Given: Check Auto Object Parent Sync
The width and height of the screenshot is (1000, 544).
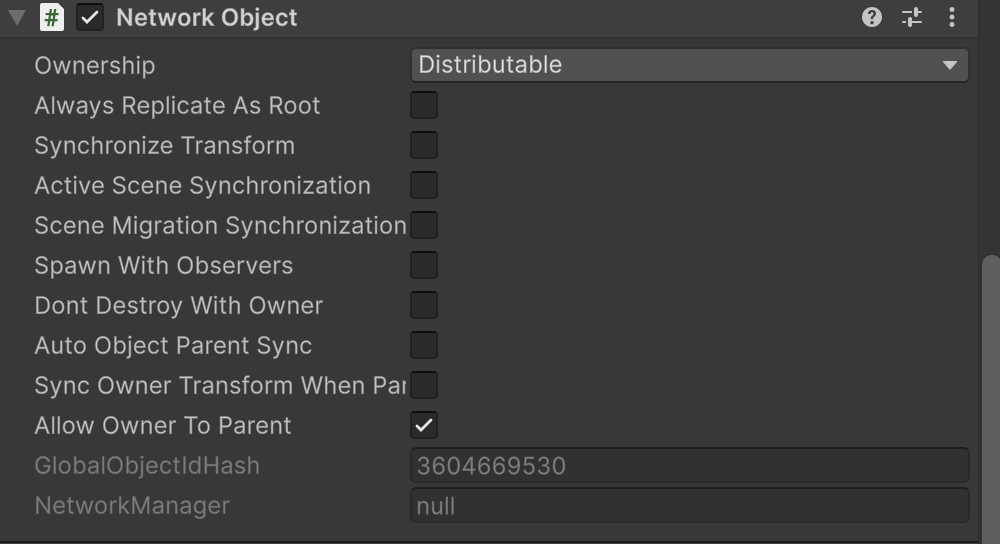Looking at the screenshot, I should (x=424, y=345).
